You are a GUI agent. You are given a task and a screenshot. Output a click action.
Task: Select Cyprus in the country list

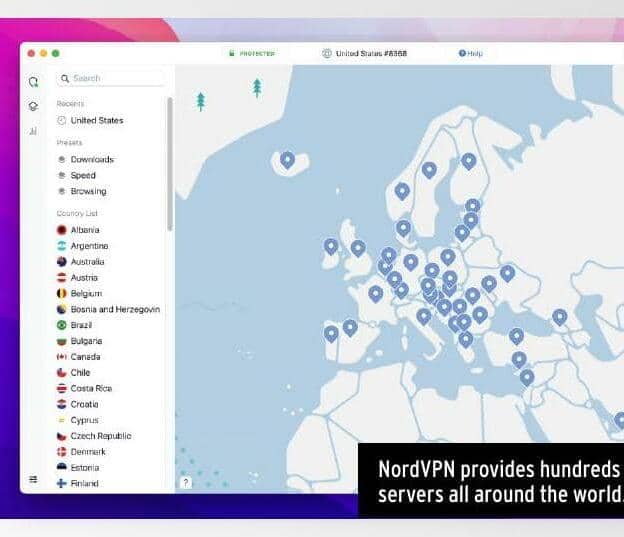(78, 420)
